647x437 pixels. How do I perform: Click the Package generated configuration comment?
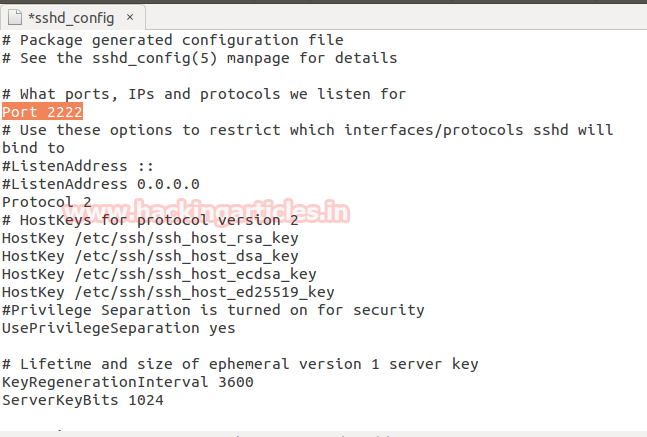coord(173,40)
